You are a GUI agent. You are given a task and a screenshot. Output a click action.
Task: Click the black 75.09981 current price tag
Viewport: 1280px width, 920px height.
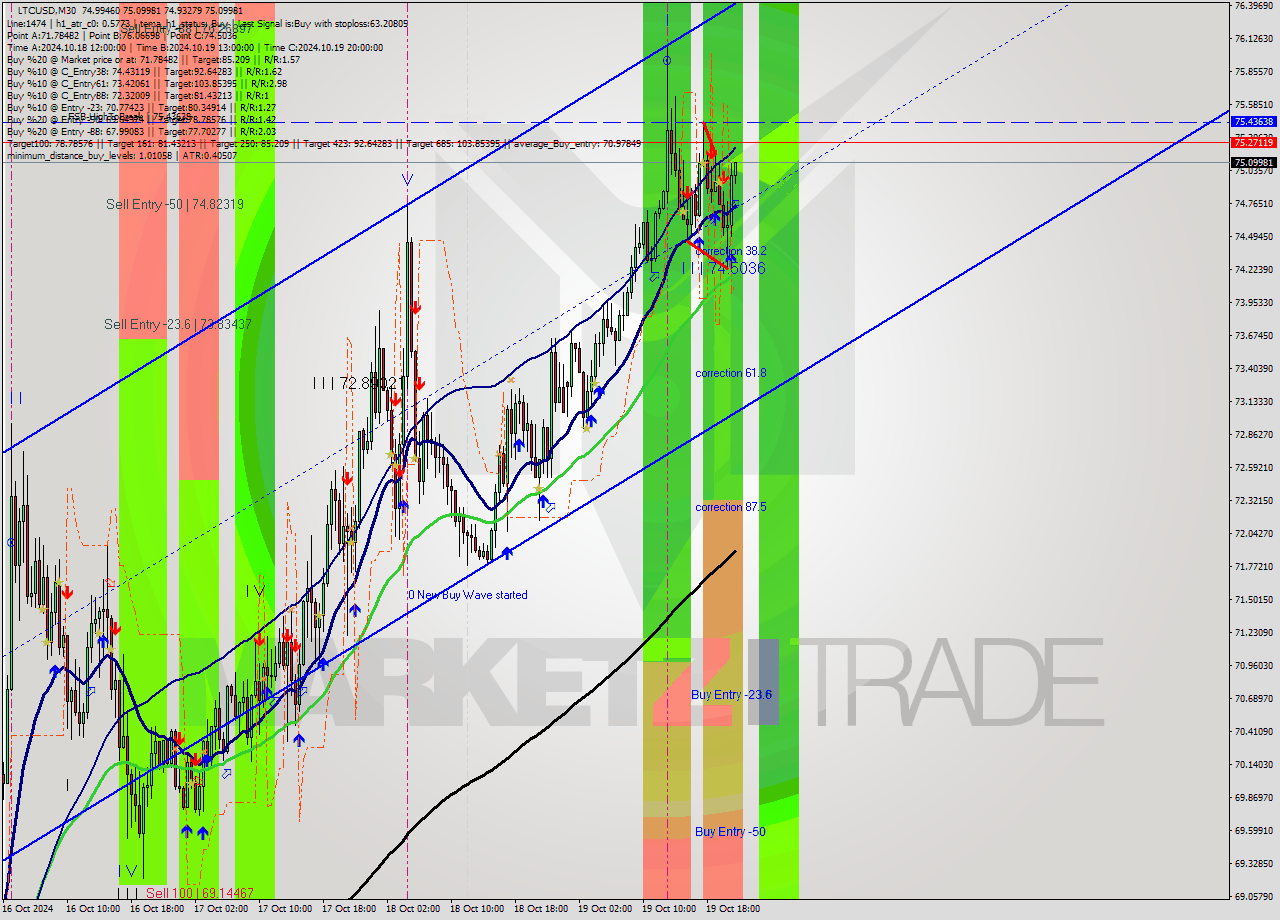point(1253,162)
